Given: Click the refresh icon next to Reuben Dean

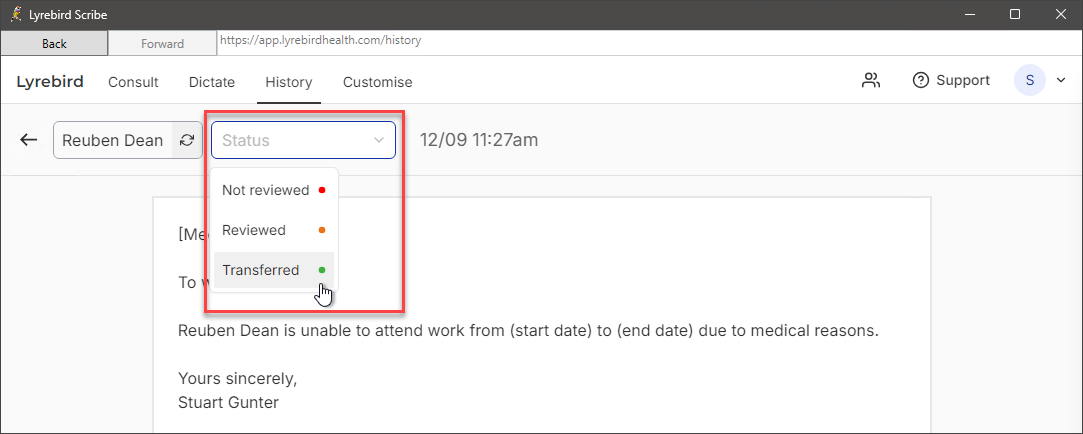Looking at the screenshot, I should click(186, 140).
